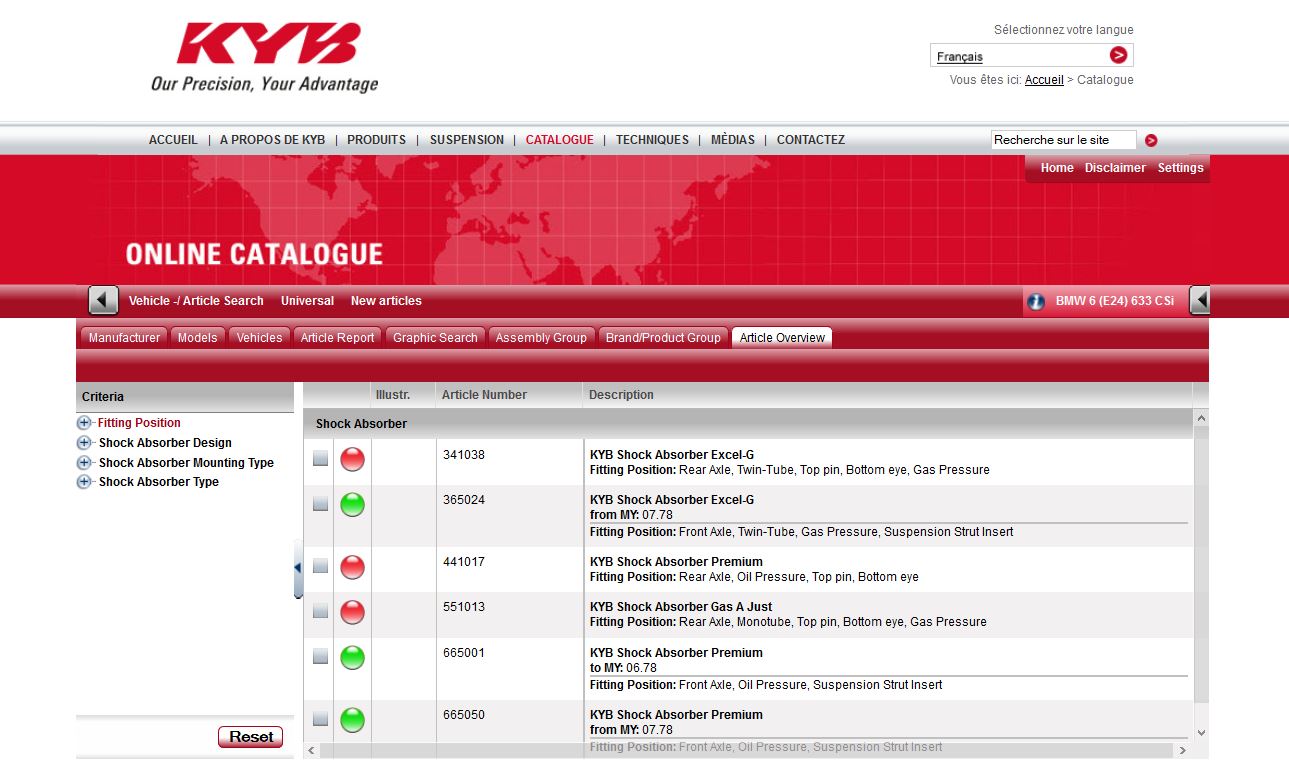Expand the Fitting Position criteria
The height and width of the screenshot is (783, 1289).
84,423
